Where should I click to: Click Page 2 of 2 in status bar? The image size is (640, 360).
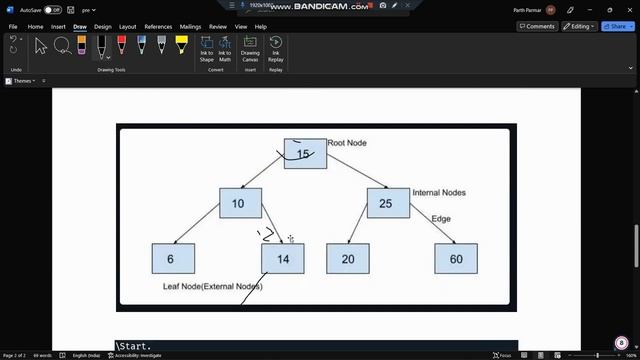click(x=14, y=356)
